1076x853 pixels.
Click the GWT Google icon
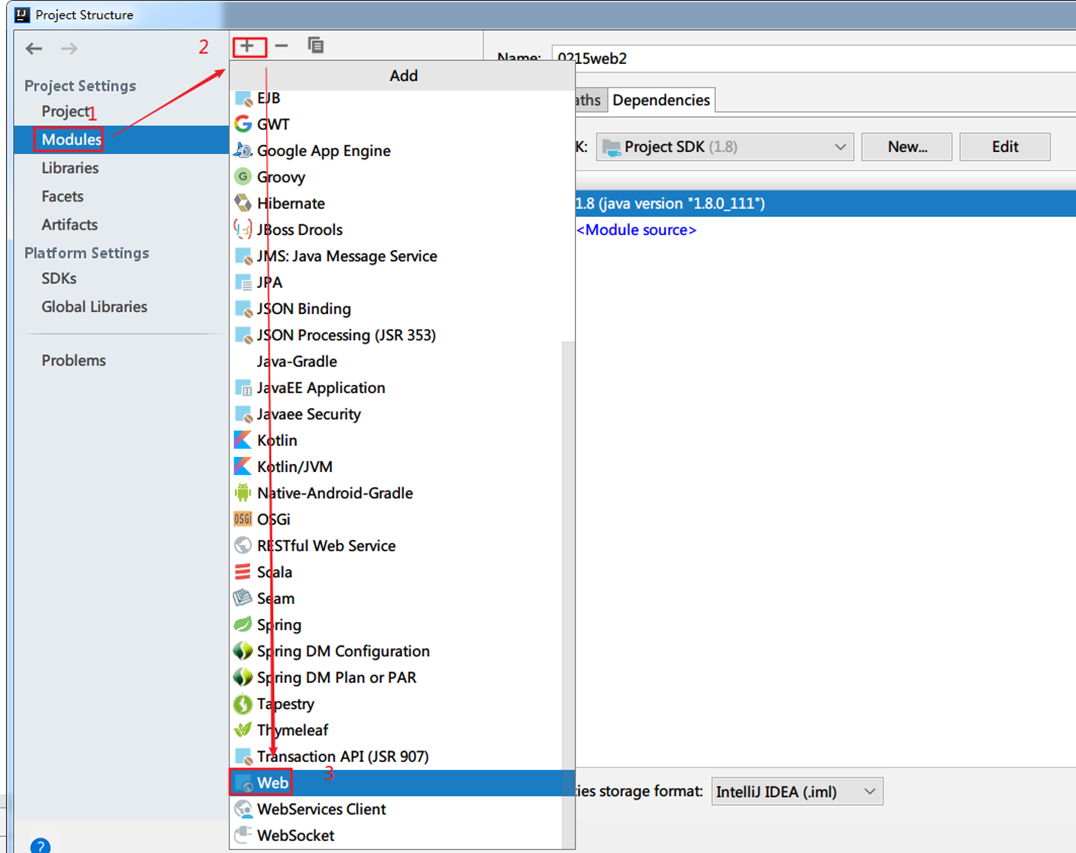tap(243, 124)
